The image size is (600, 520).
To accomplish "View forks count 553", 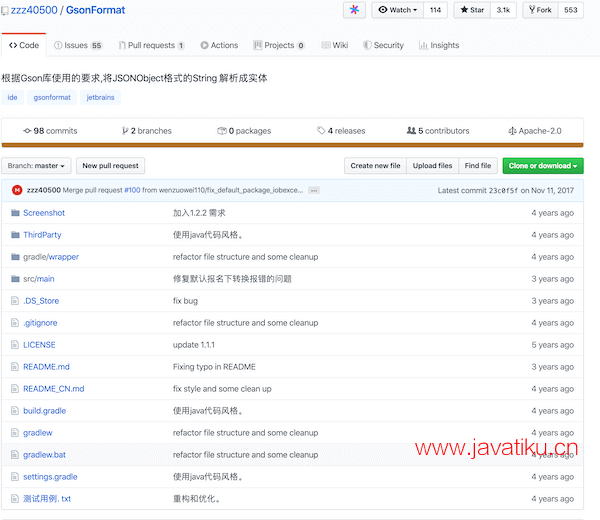I will point(571,10).
